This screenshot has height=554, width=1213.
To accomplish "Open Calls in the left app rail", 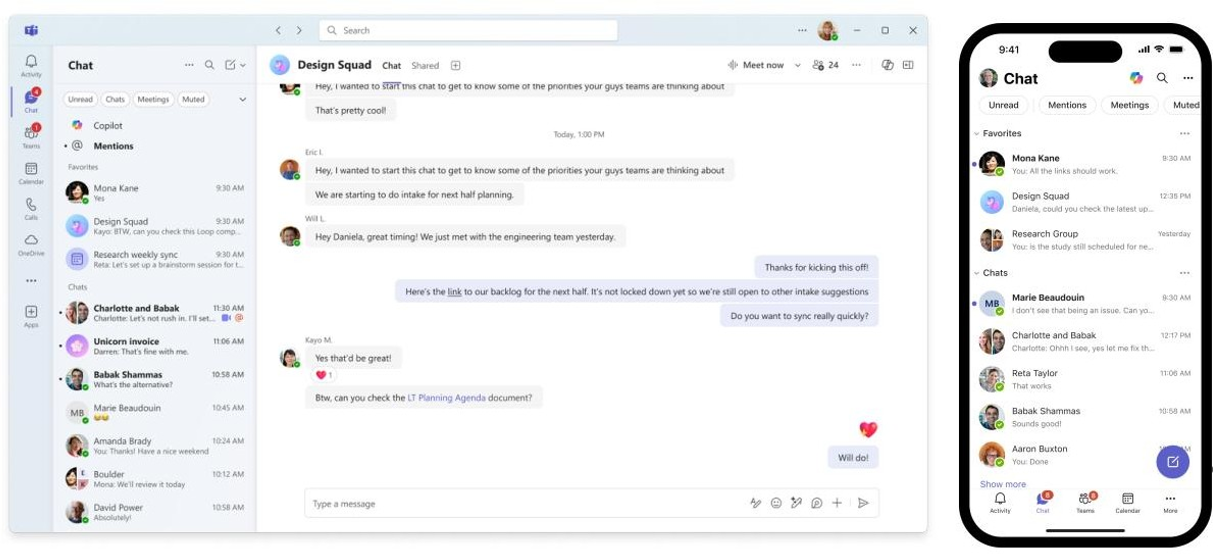I will click(31, 207).
